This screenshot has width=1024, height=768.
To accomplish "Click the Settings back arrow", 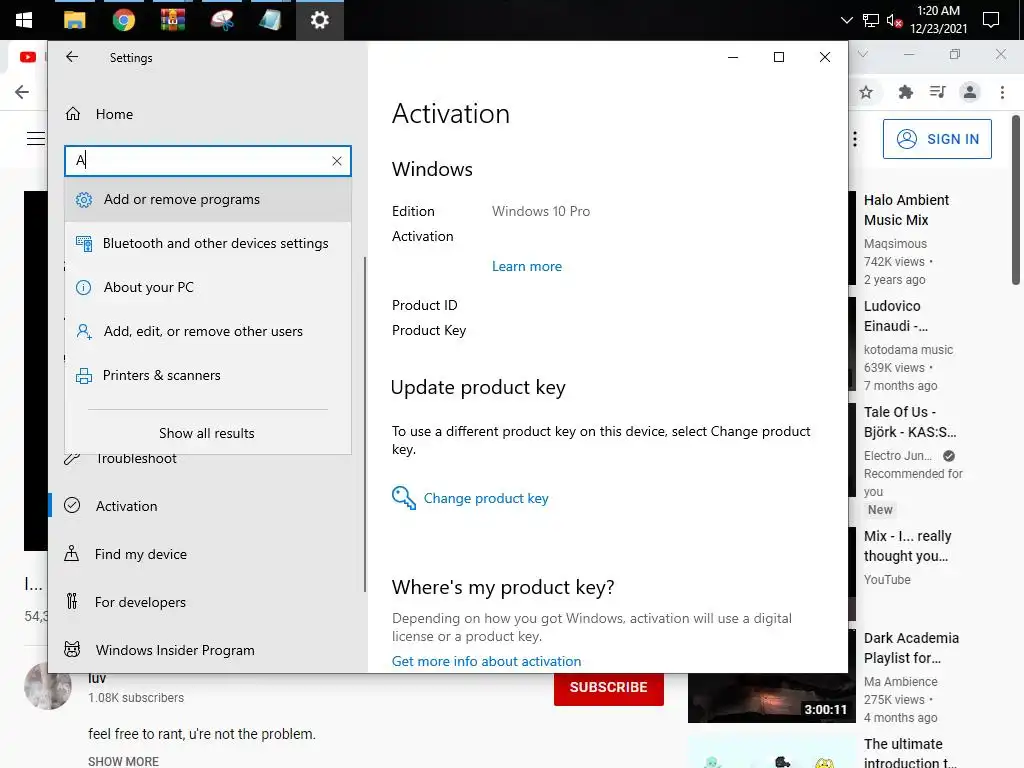I will (x=72, y=57).
